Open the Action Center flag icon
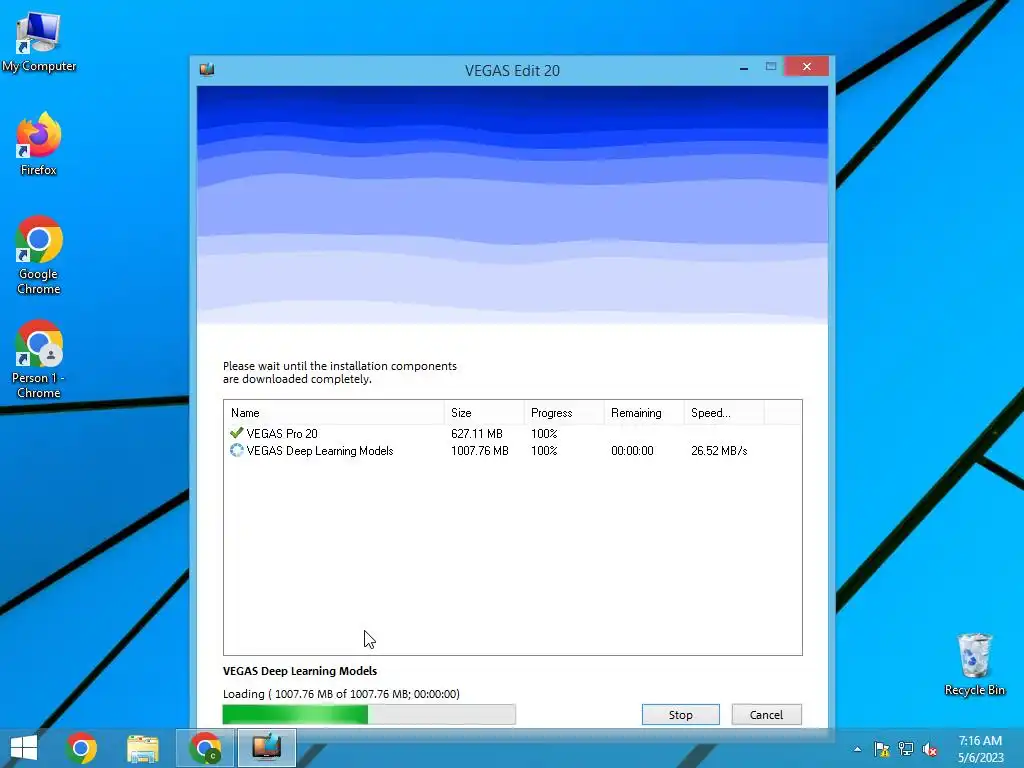1024x768 pixels. (881, 749)
